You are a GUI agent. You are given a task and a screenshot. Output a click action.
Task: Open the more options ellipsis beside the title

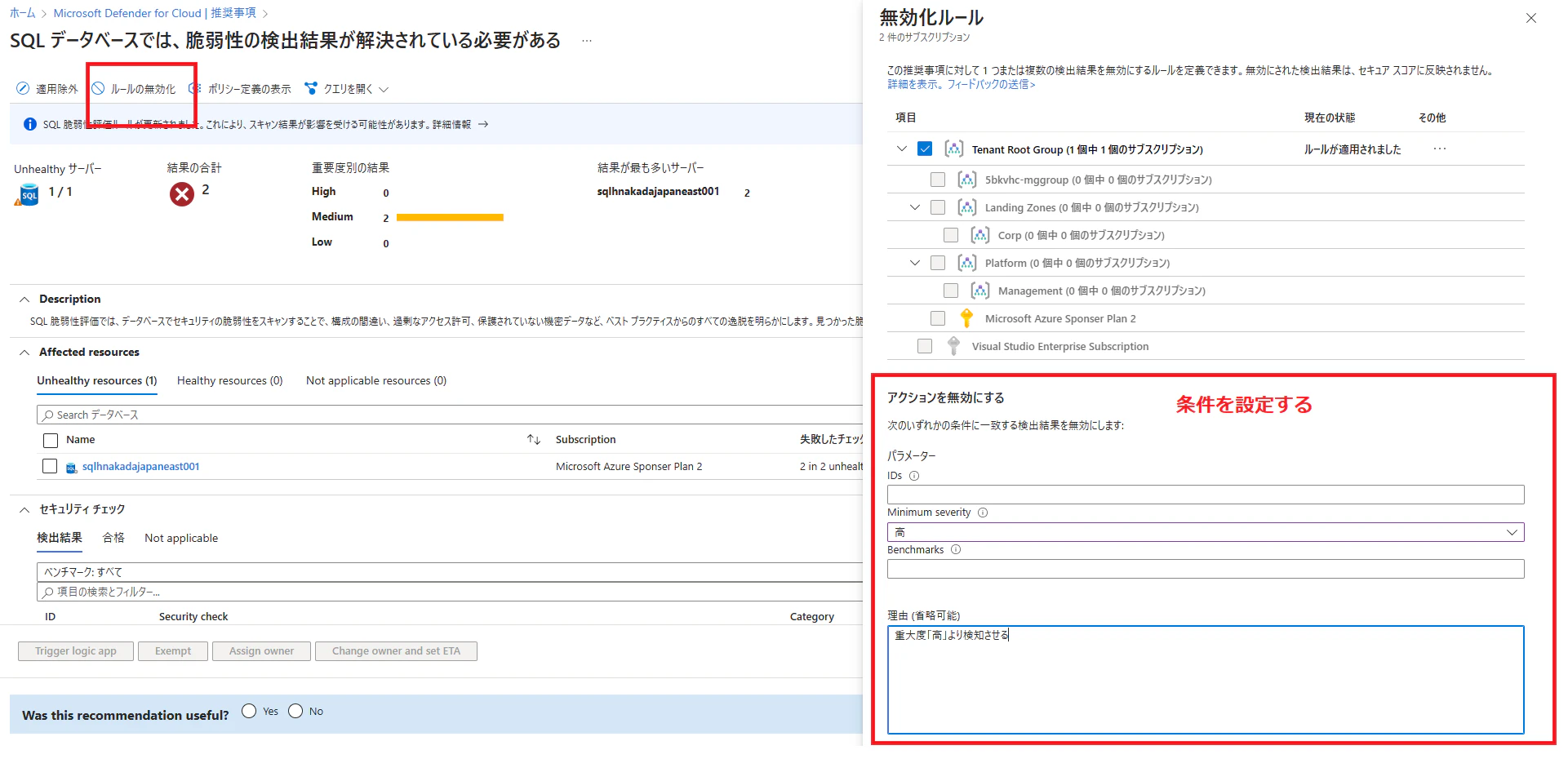tap(587, 41)
